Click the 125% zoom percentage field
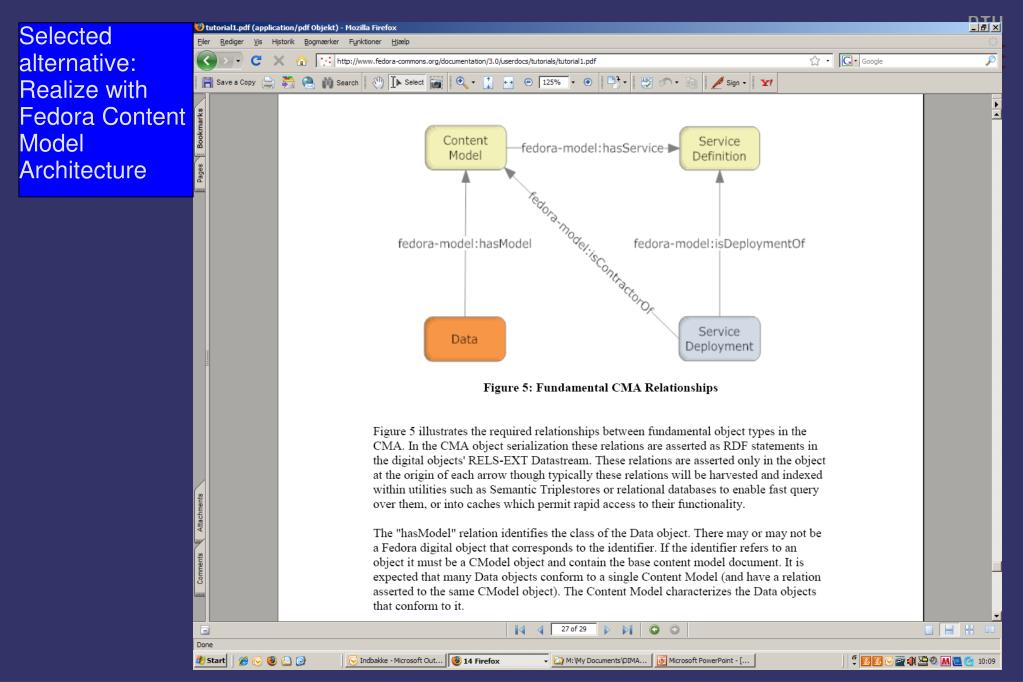The height and width of the screenshot is (682, 1023). pyautogui.click(x=553, y=83)
